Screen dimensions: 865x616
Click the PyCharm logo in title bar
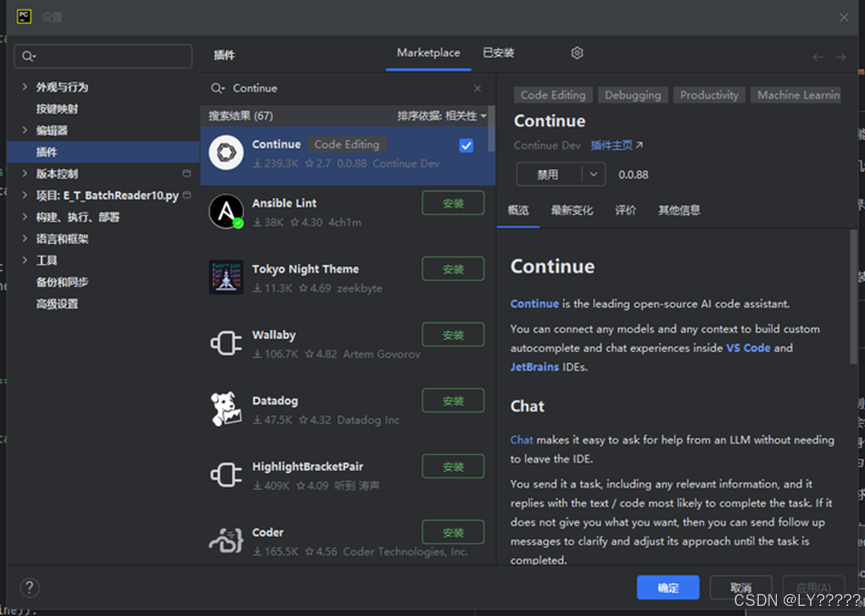(24, 17)
